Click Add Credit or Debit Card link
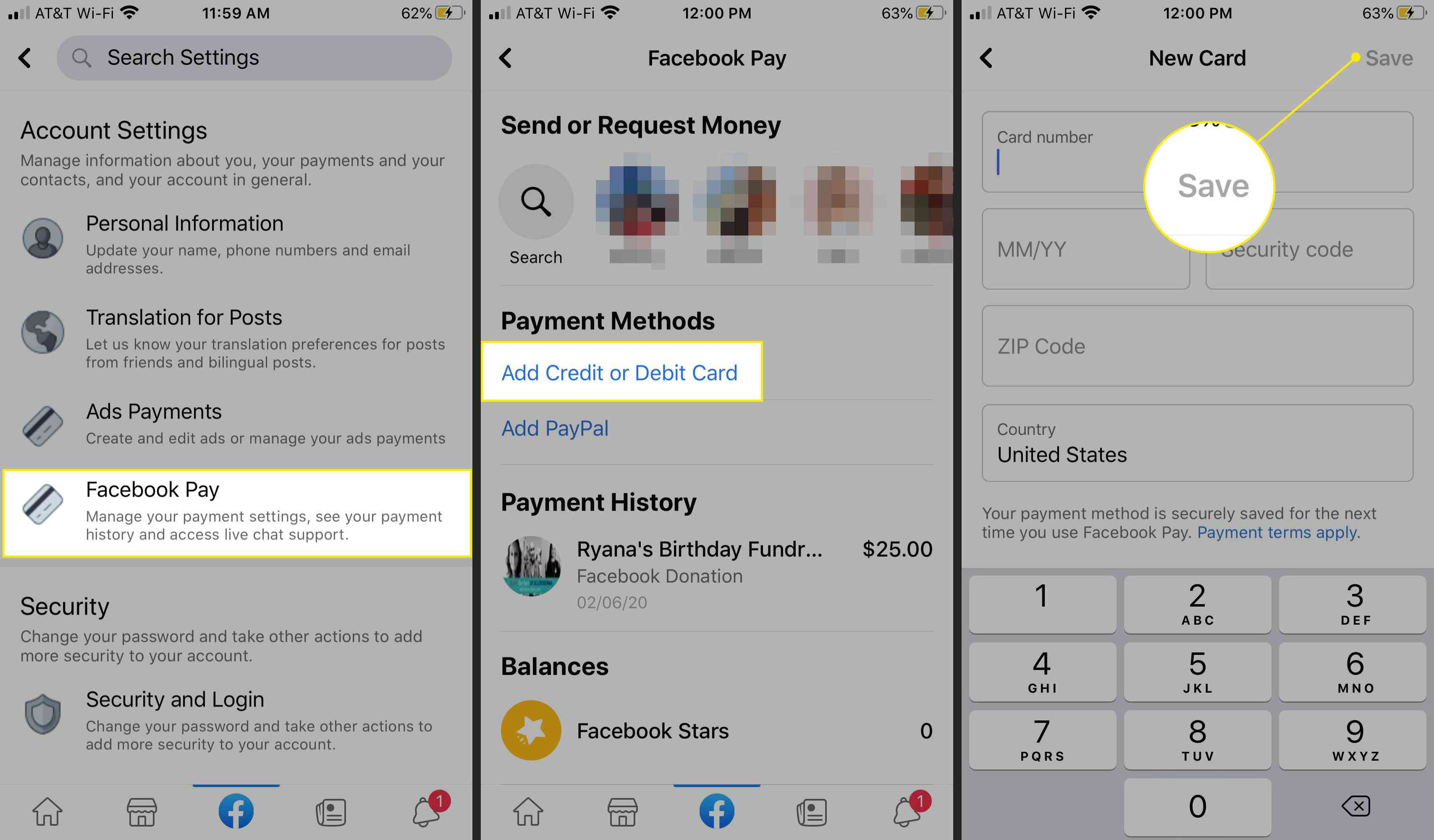Viewport: 1434px width, 840px height. coord(618,371)
